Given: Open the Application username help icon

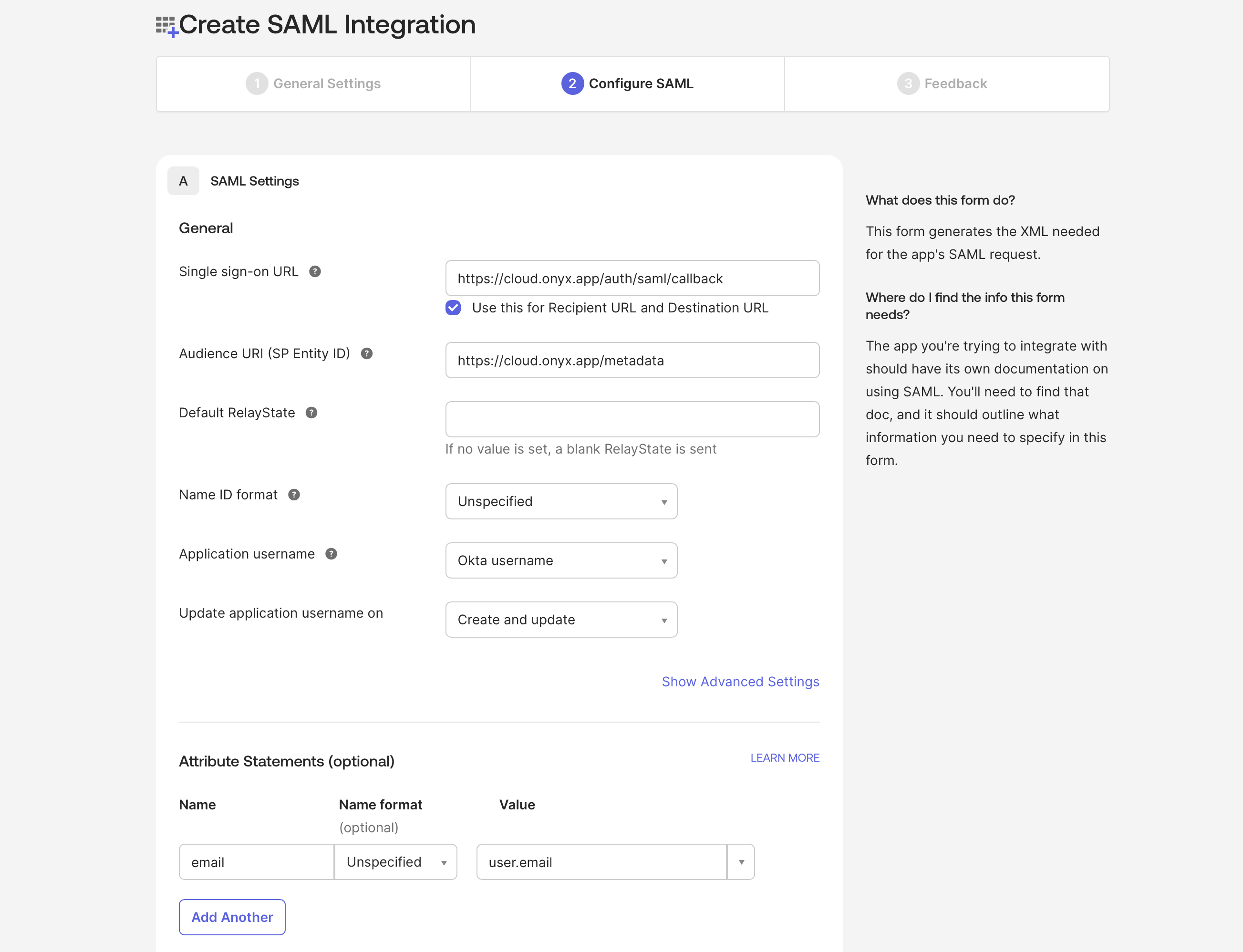Looking at the screenshot, I should pos(331,554).
